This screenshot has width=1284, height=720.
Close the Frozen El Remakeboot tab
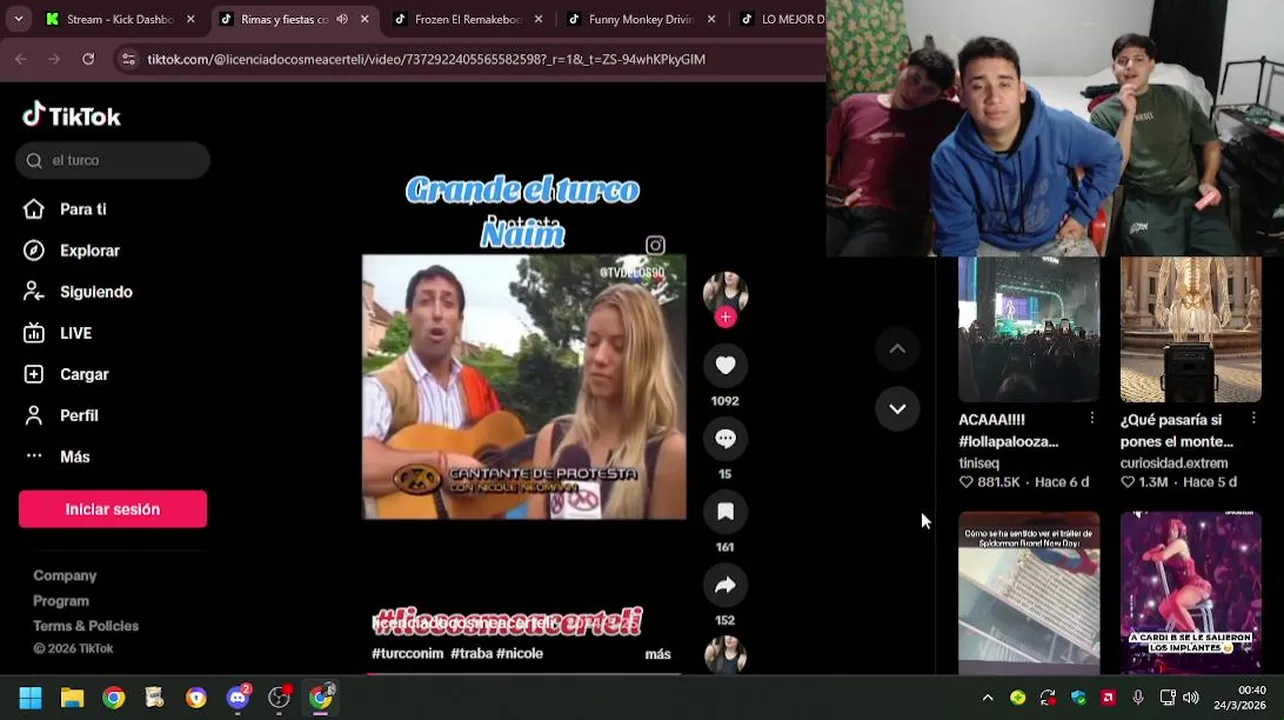[x=539, y=19]
